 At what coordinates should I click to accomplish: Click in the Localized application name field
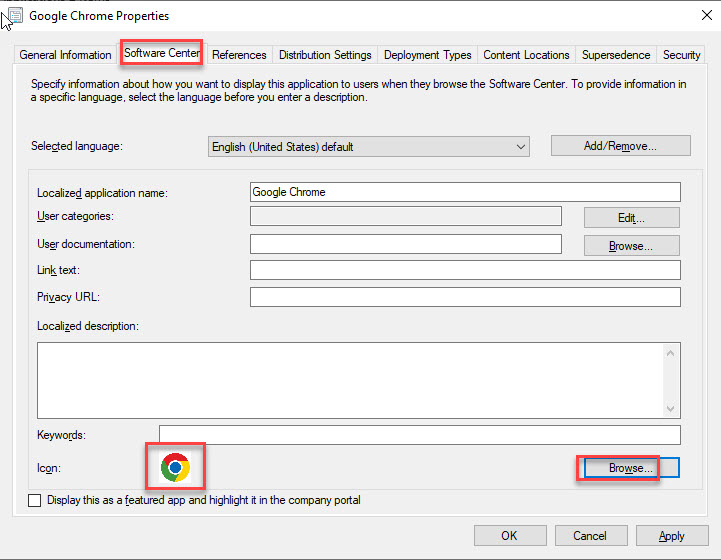click(465, 192)
